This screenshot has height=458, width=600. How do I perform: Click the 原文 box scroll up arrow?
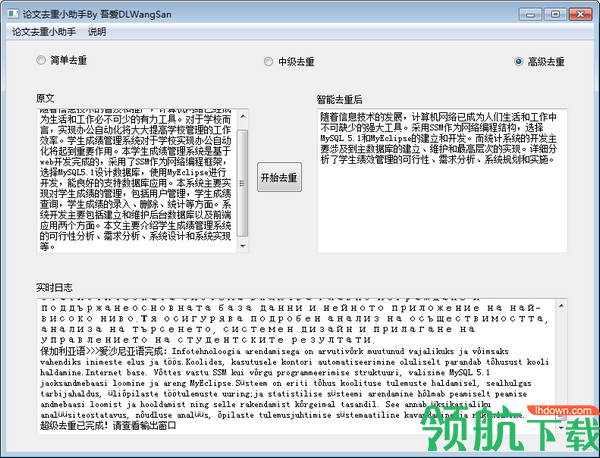(243, 116)
